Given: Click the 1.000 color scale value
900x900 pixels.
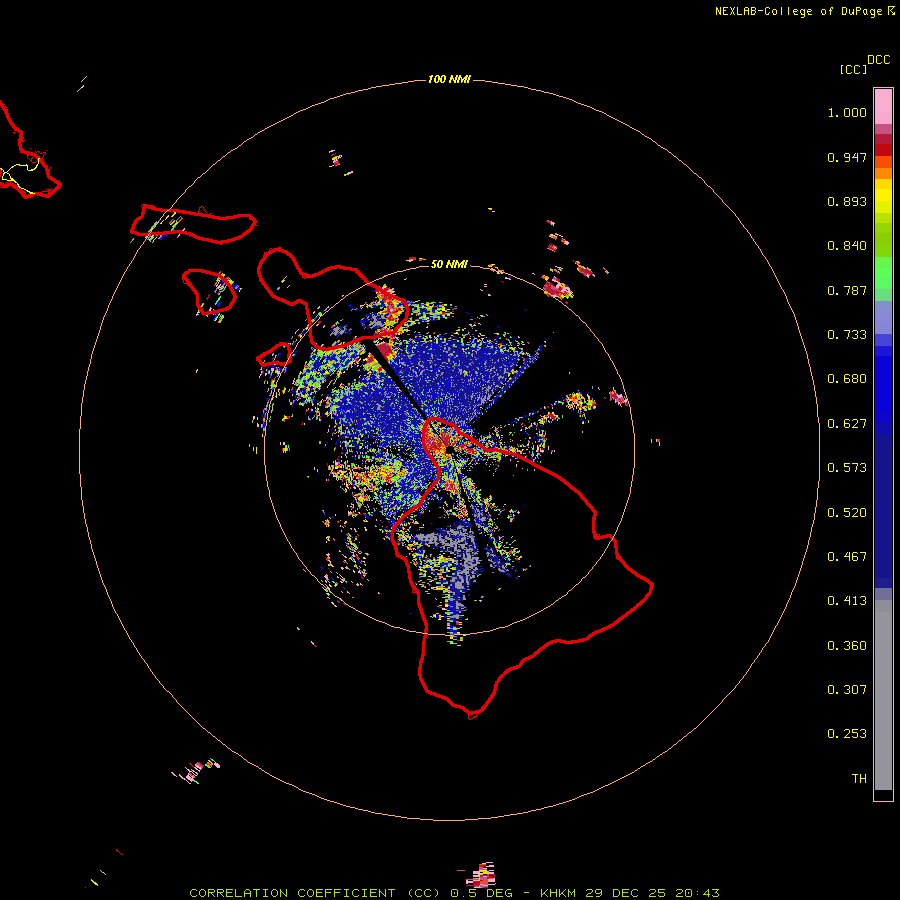Looking at the screenshot, I should pyautogui.click(x=847, y=112).
